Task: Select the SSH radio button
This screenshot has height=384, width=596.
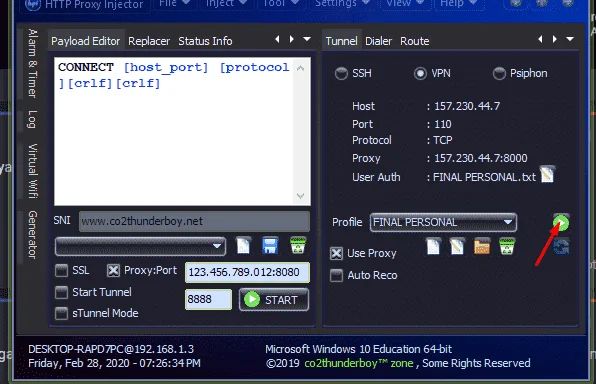Action: click(x=341, y=73)
